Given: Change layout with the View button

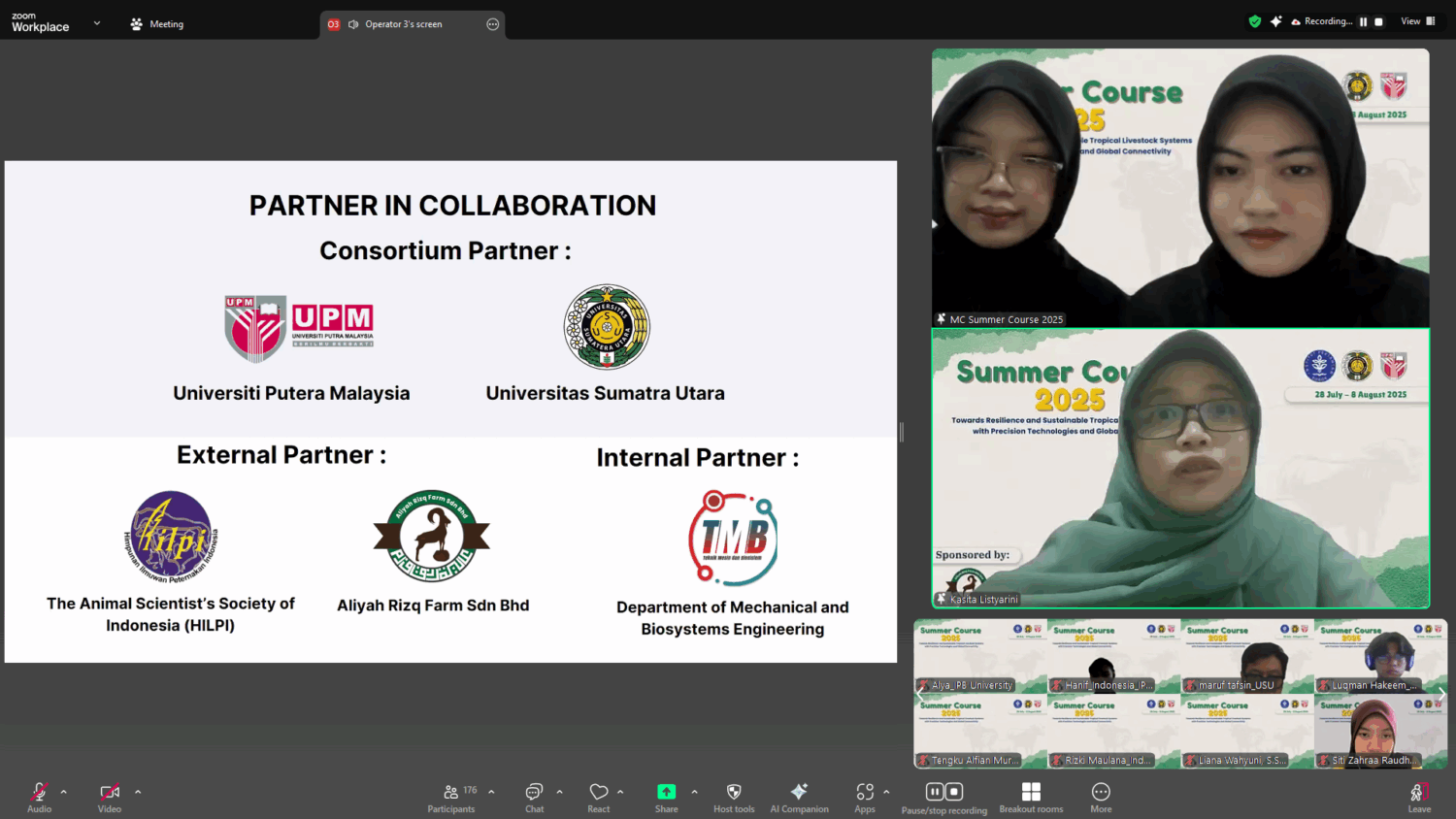Looking at the screenshot, I should [x=1417, y=21].
